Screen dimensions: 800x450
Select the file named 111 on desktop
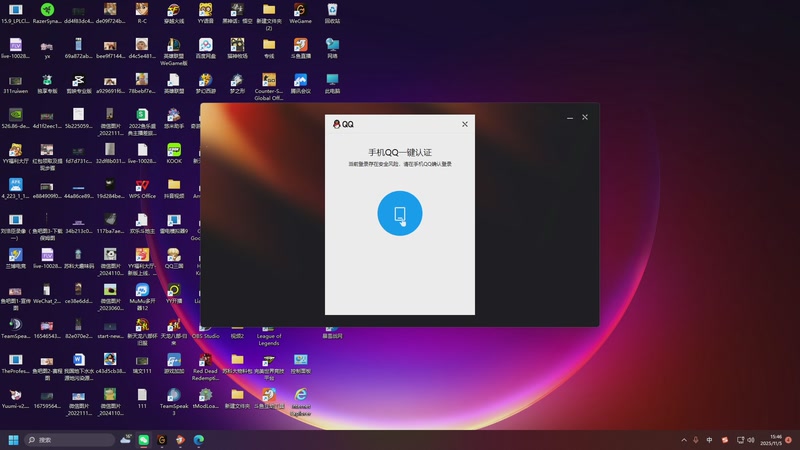click(x=142, y=398)
